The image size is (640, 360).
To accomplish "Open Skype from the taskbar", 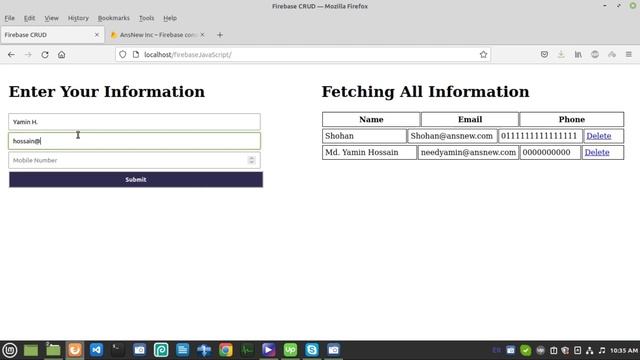I will click(312, 350).
